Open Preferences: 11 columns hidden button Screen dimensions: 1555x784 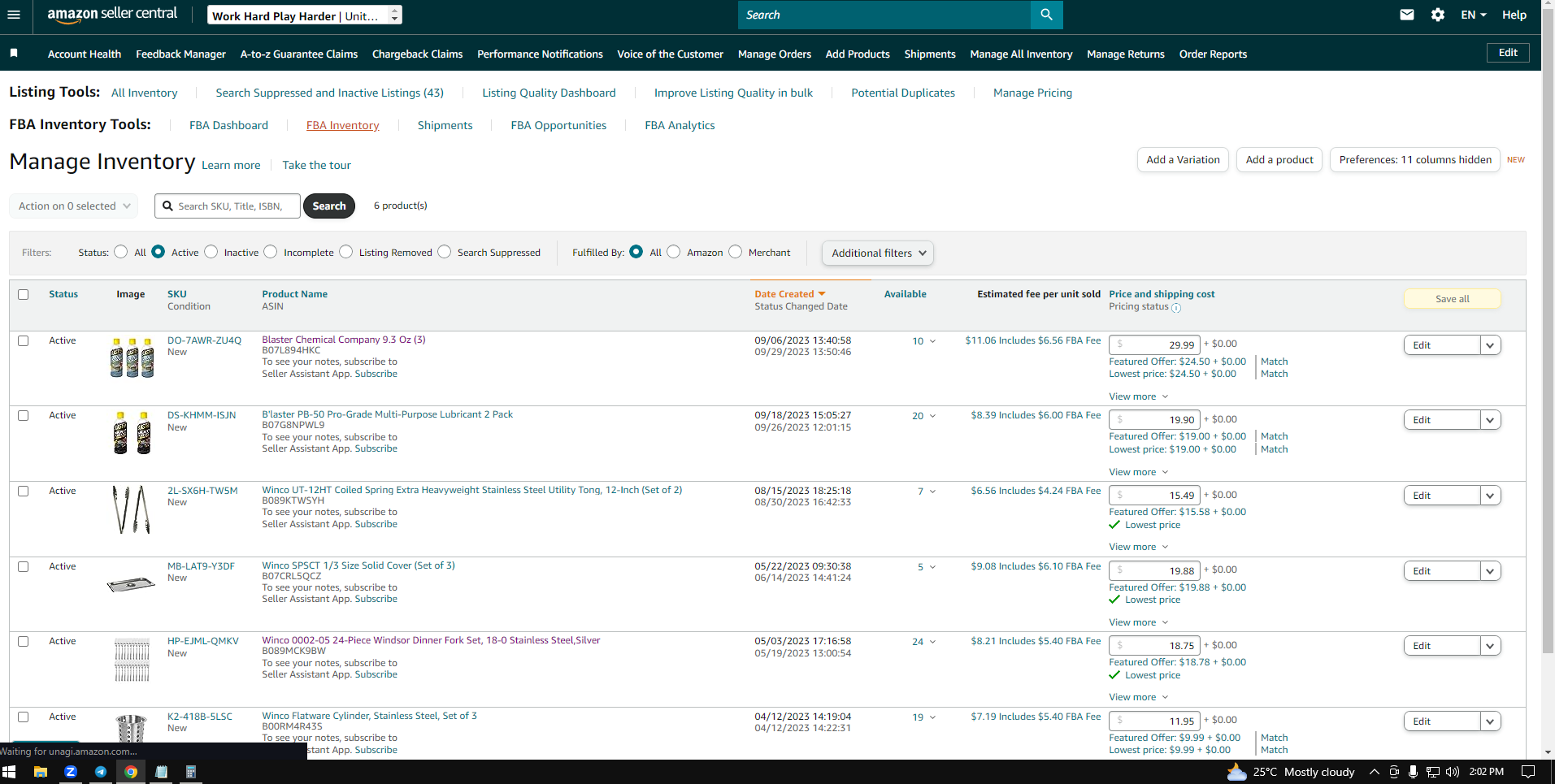pyautogui.click(x=1415, y=160)
